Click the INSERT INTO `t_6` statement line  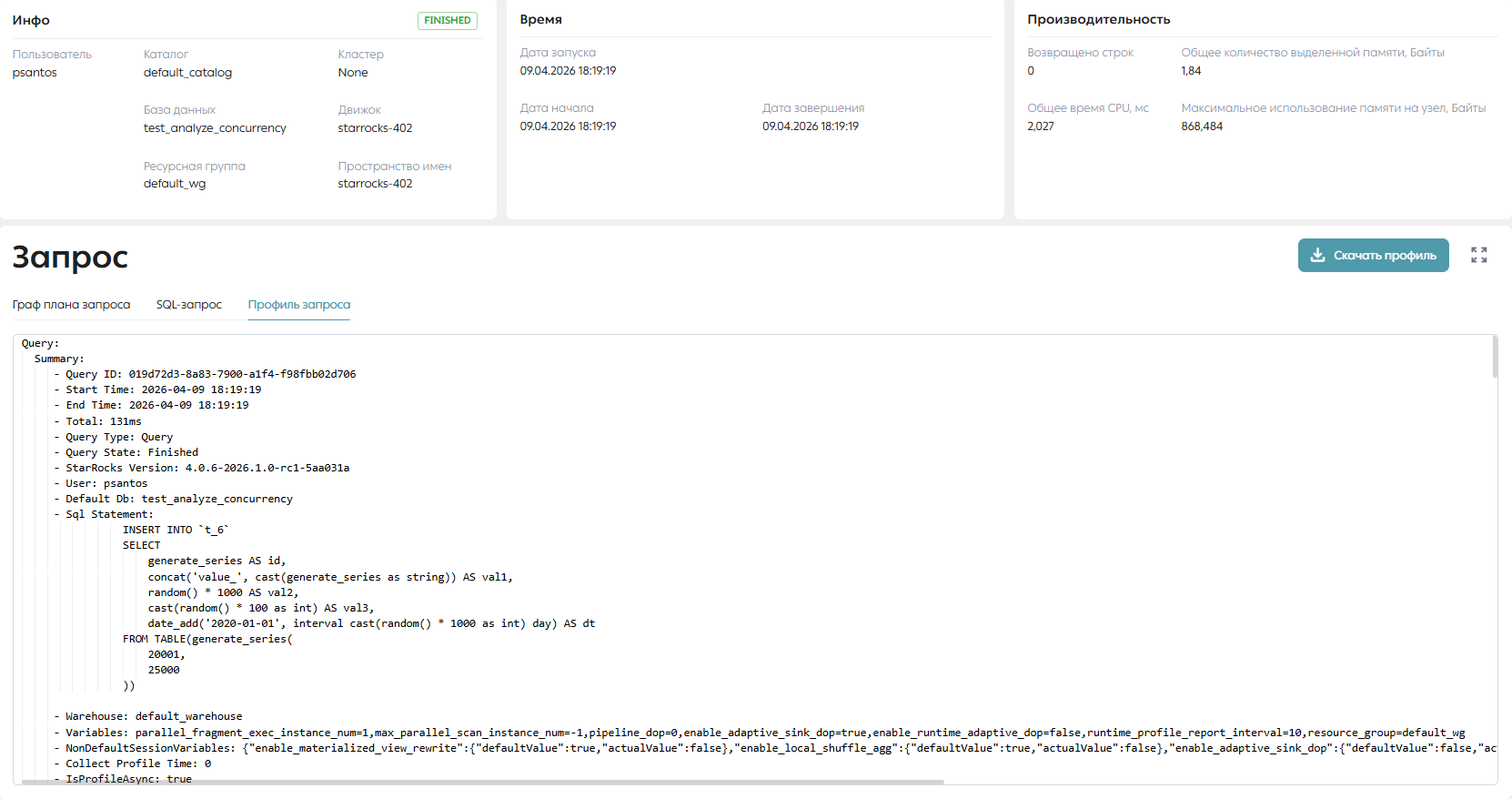pos(176,530)
